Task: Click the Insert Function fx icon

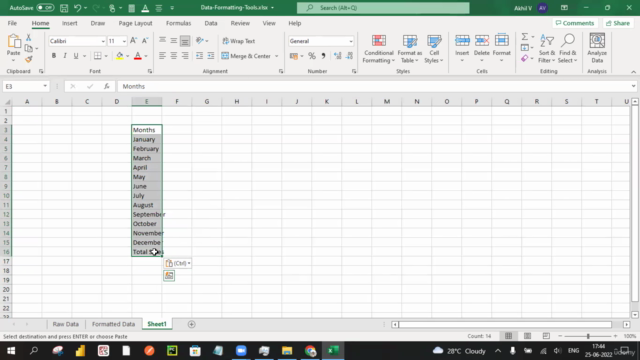Action: [107, 86]
